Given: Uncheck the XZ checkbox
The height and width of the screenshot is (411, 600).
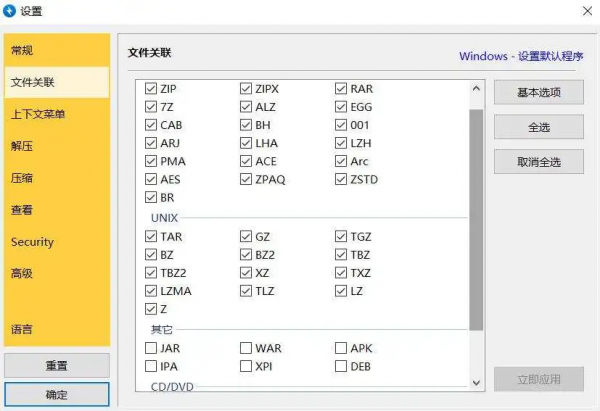Looking at the screenshot, I should pos(246,273).
